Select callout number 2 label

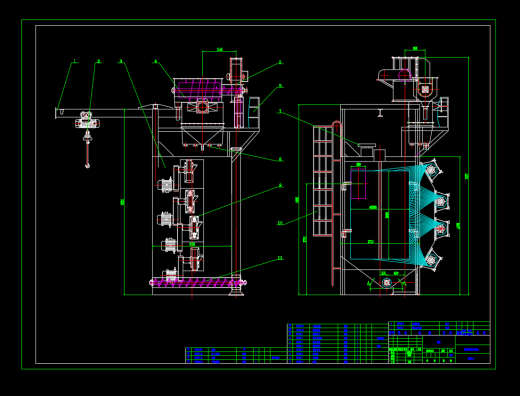click(x=98, y=61)
